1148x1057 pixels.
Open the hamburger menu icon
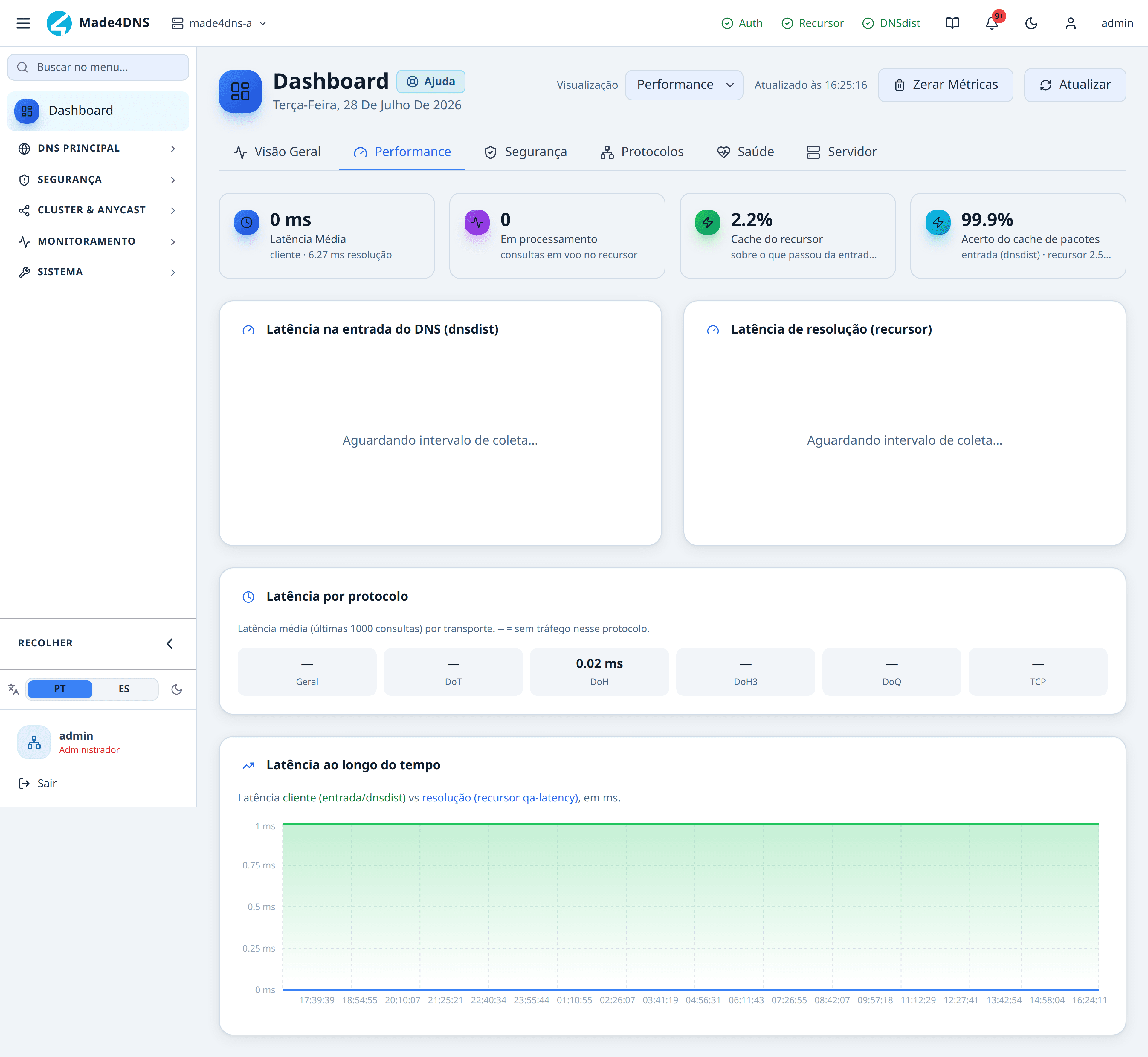[23, 23]
